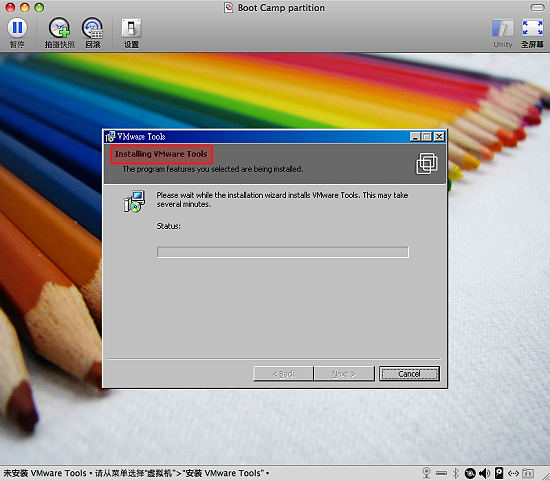Viewport: 550px width, 481px height.
Task: Pause the virtual machine with 暂停
Action: point(17,33)
